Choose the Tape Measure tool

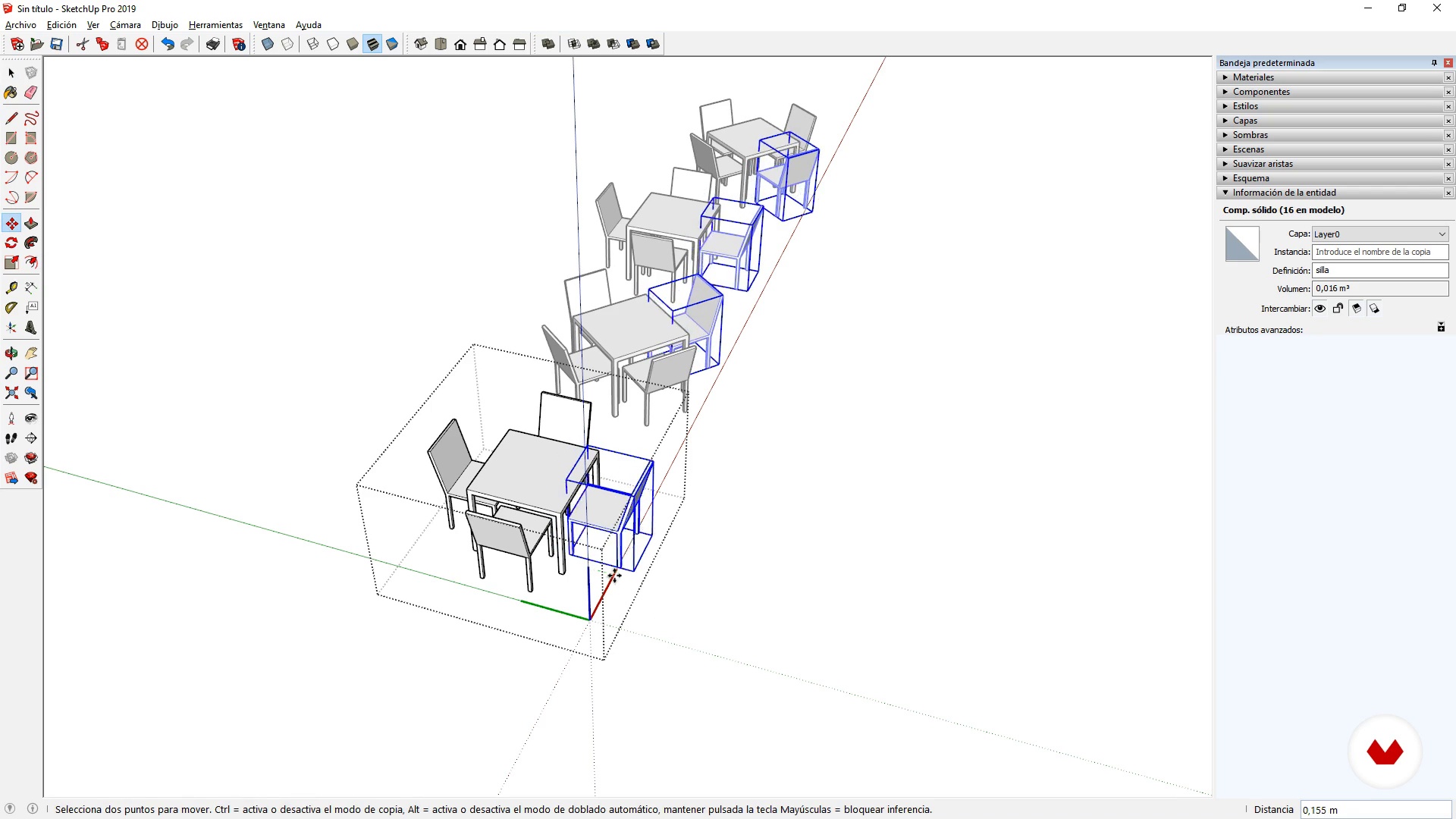(11, 288)
